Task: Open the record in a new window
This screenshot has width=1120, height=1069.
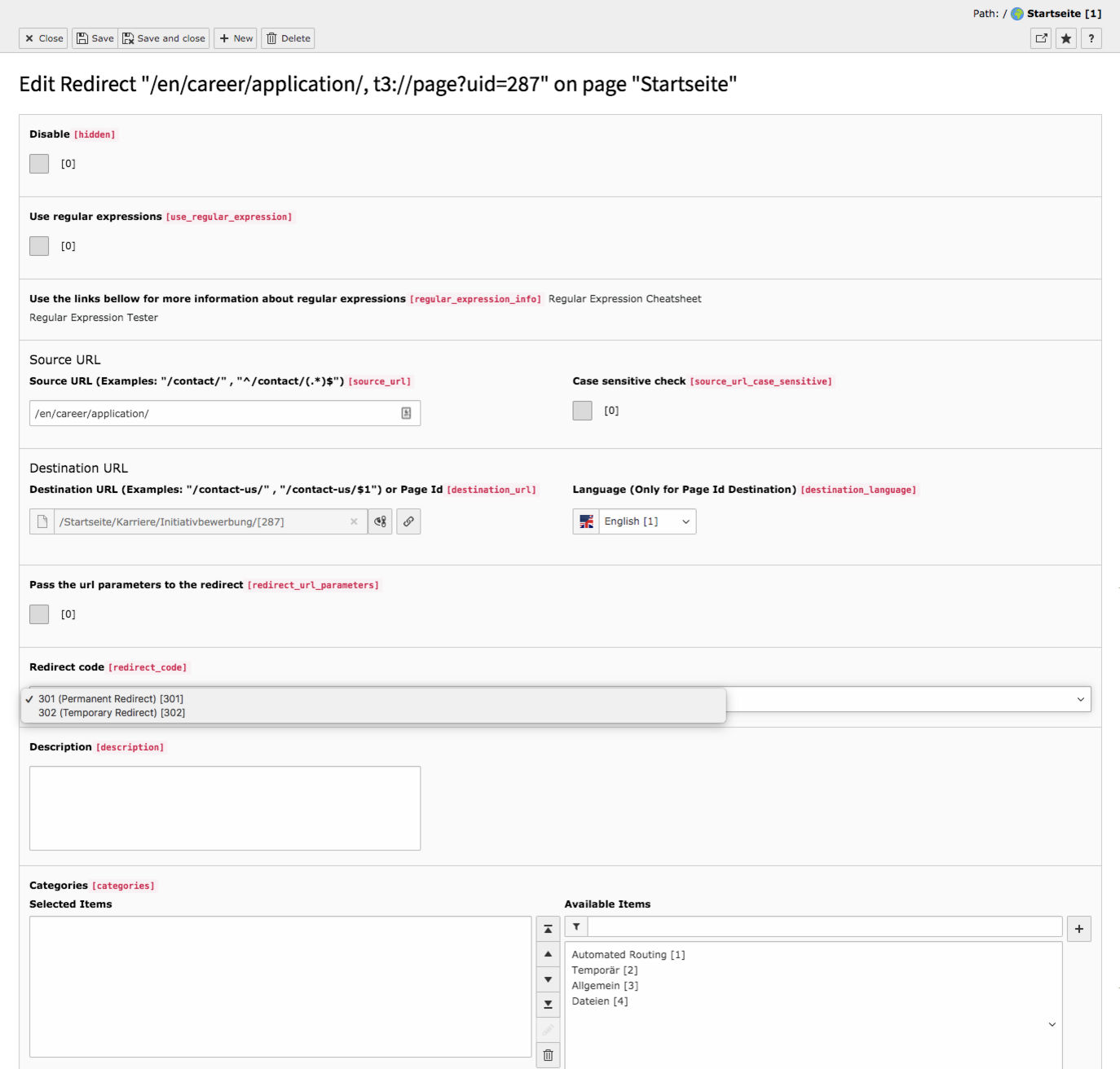Action: pyautogui.click(x=1041, y=37)
